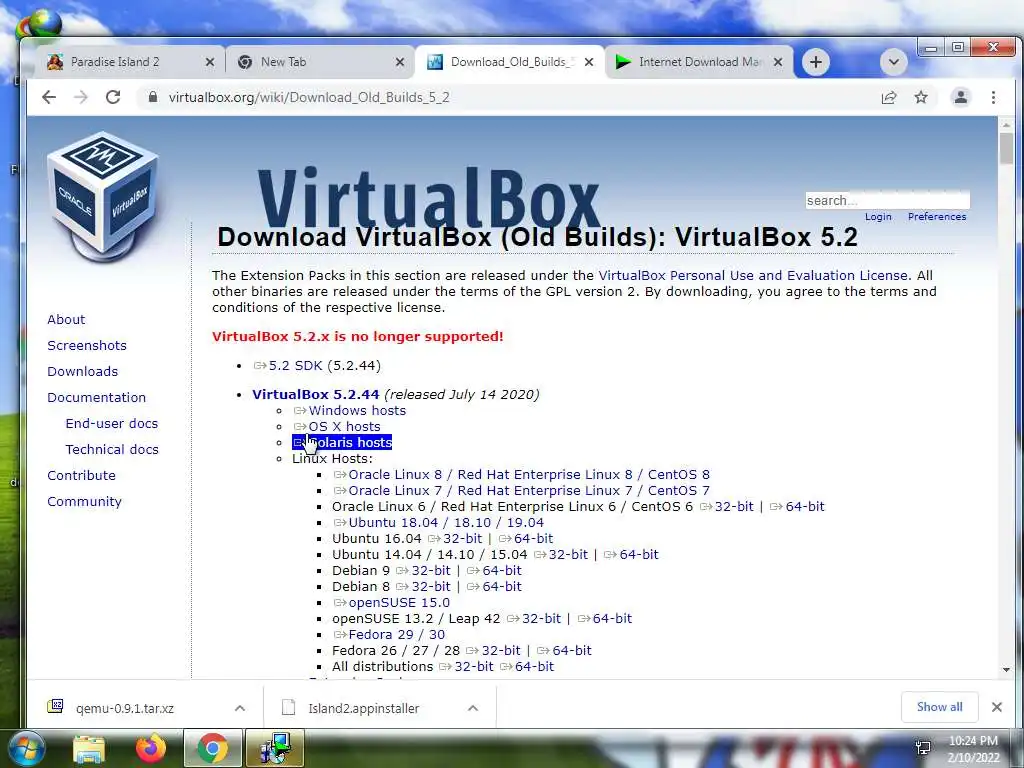Viewport: 1024px width, 768px height.
Task: Download Oracle Linux 6 32-bit package
Action: point(726,507)
